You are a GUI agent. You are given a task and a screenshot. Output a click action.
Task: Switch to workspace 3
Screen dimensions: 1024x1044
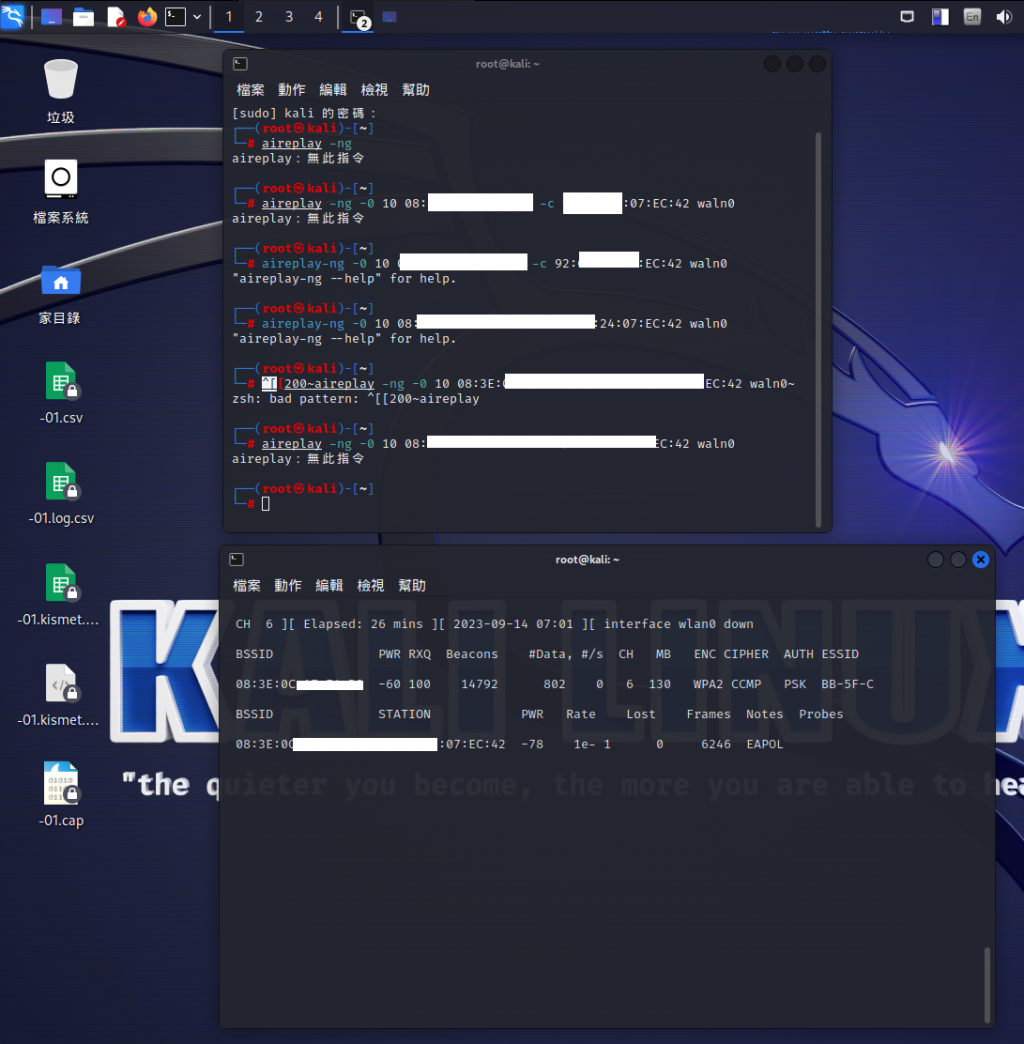(289, 17)
